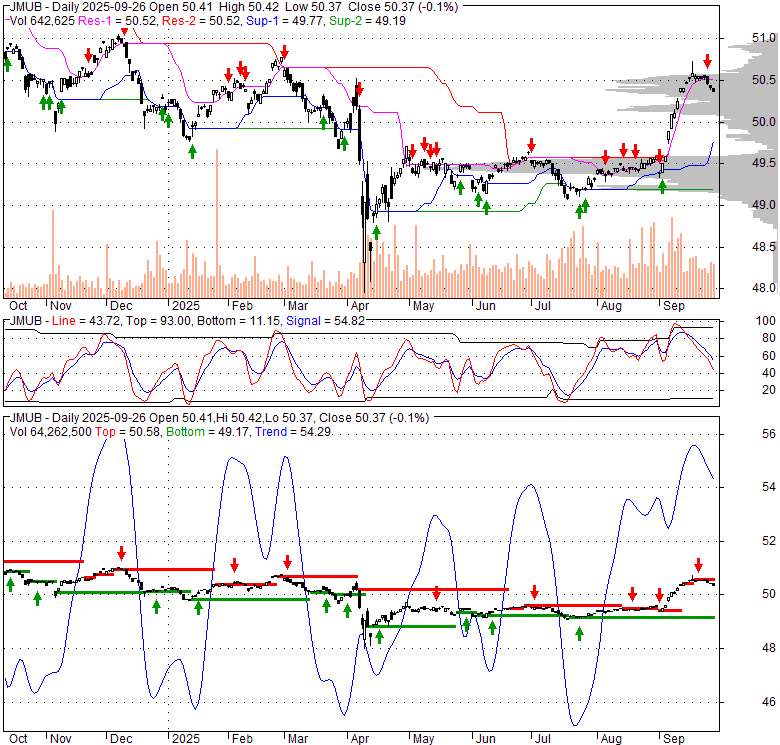The width and height of the screenshot is (780, 745).
Task: Click the 52 label on the trend chart axis
Action: [769, 541]
